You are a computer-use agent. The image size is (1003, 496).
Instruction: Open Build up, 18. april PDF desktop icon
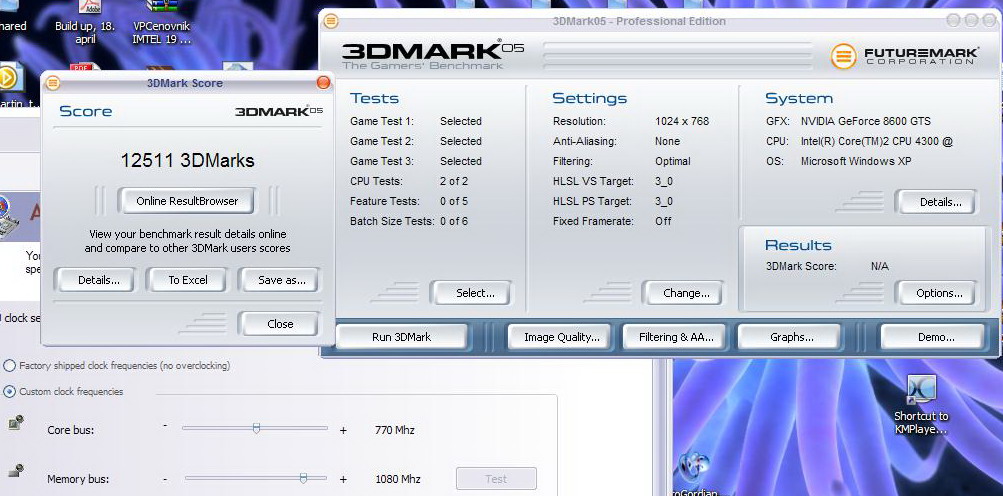coord(86,22)
